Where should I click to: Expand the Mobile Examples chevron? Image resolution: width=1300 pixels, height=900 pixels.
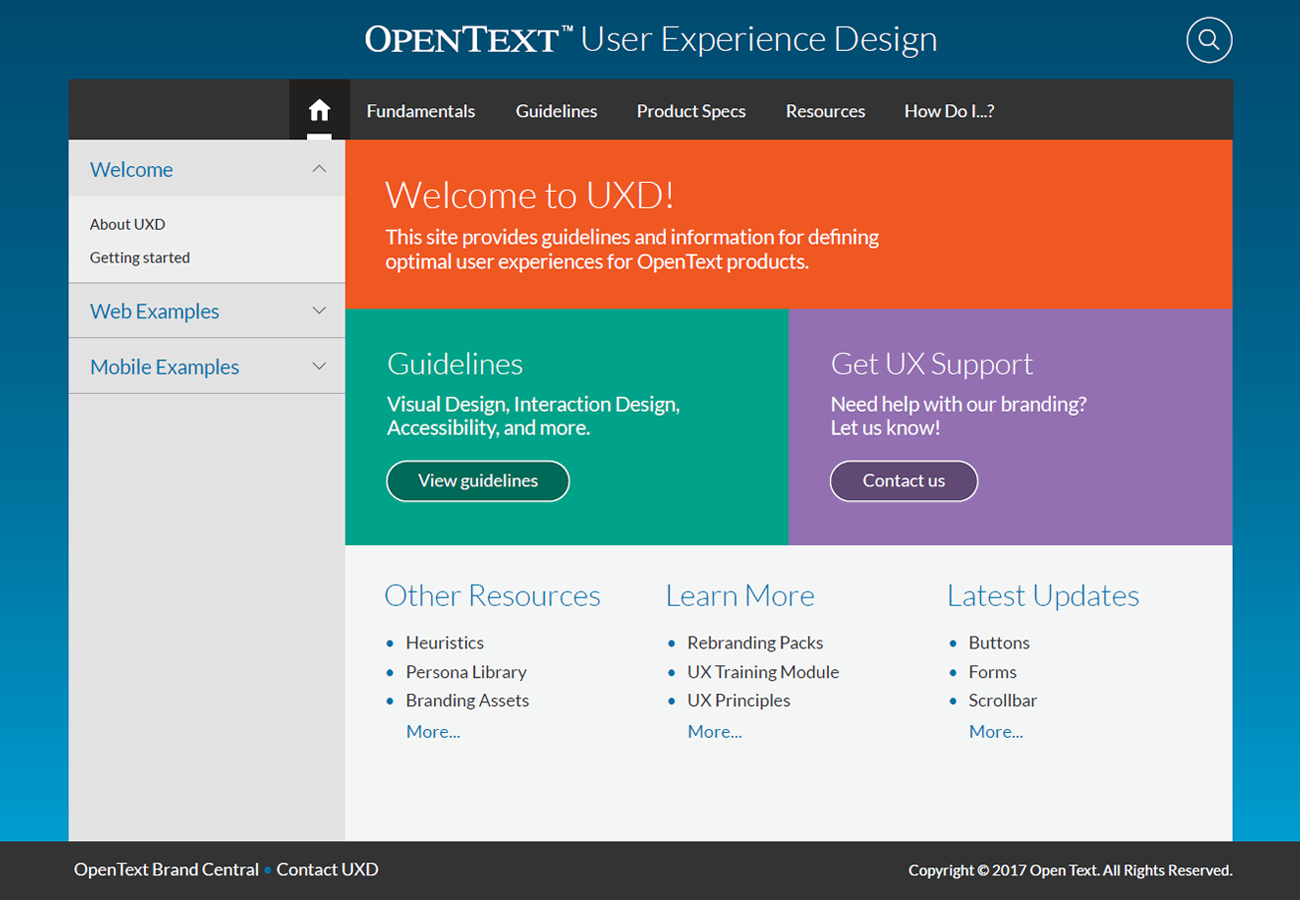(x=319, y=367)
